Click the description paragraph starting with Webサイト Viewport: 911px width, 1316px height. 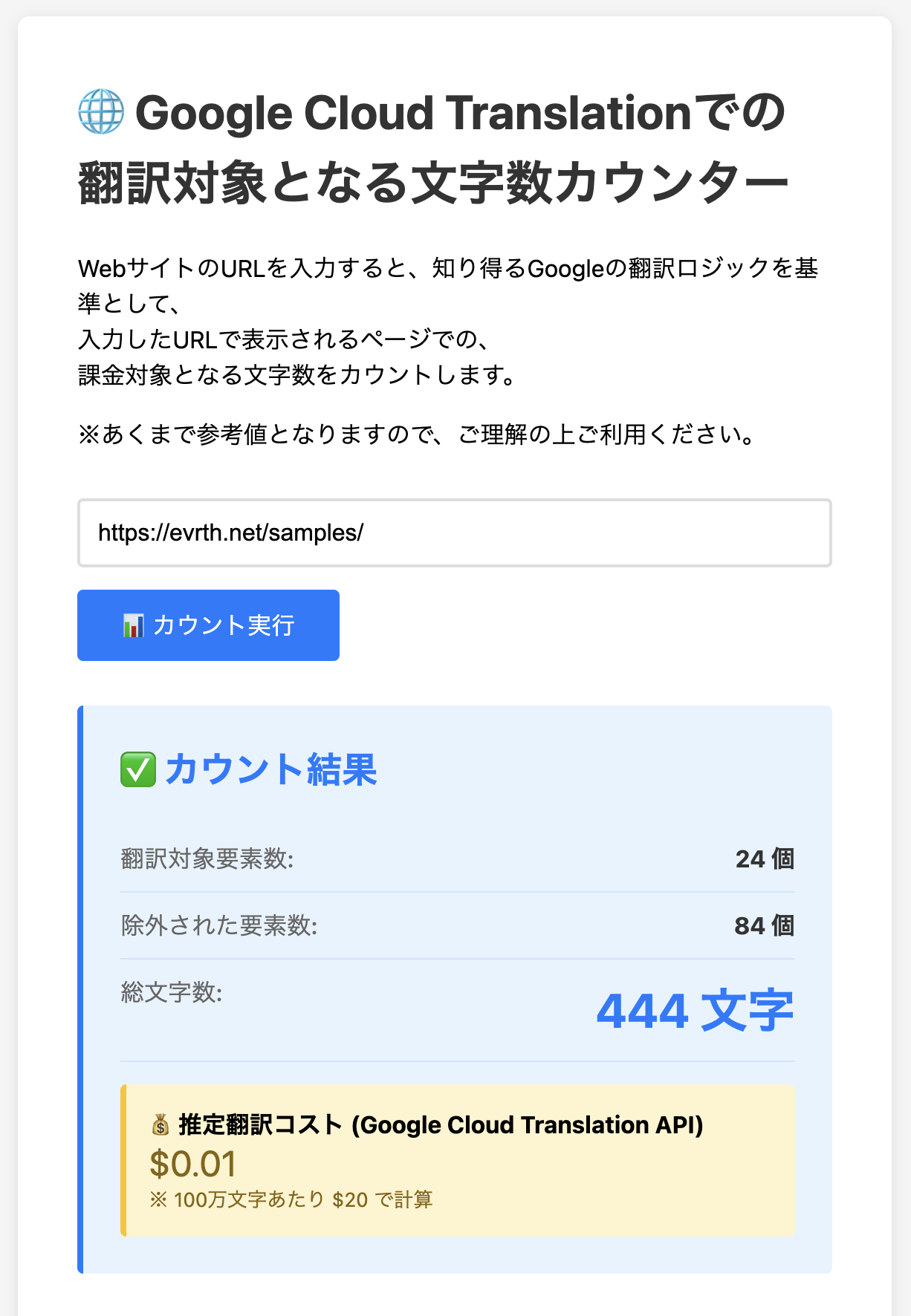pos(447,268)
